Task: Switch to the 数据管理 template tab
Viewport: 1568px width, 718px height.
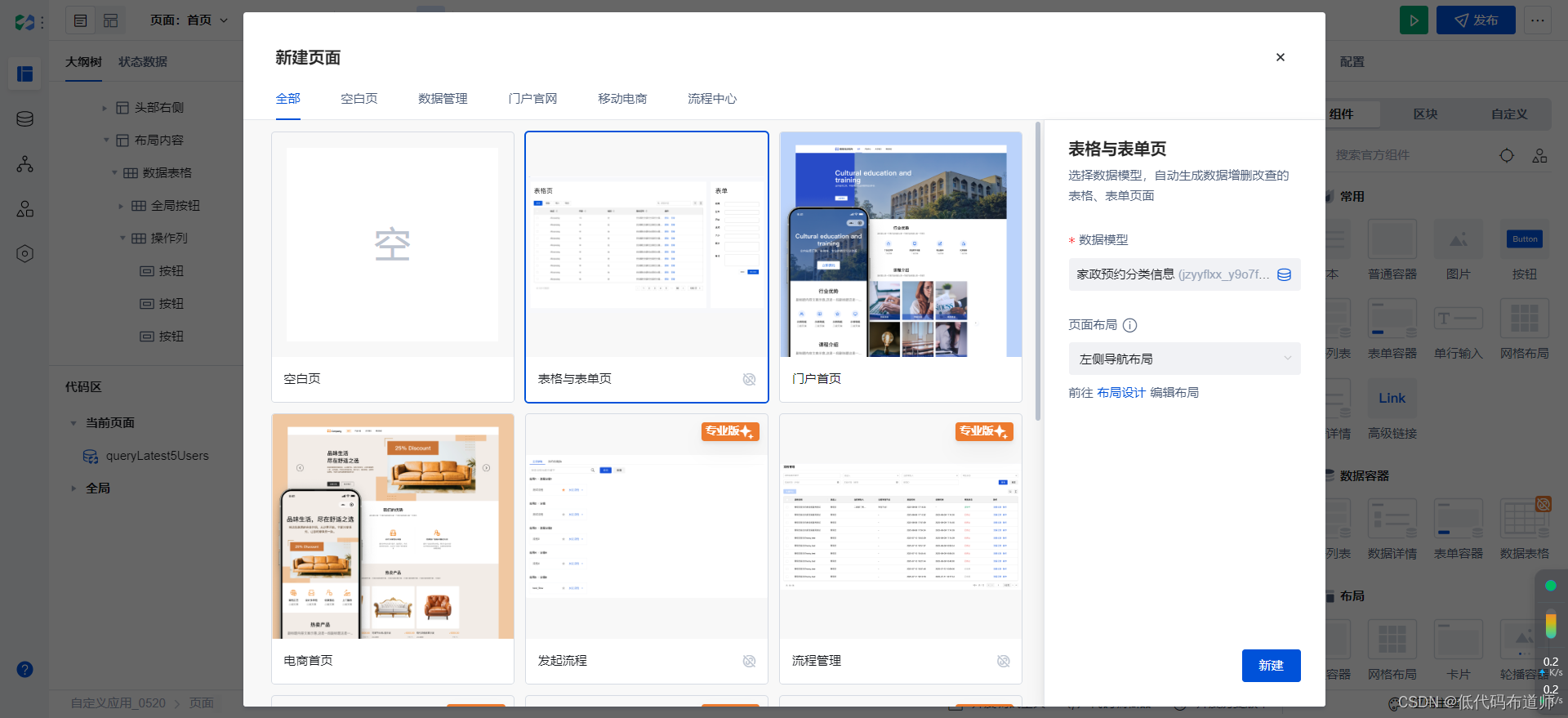Action: 443,99
